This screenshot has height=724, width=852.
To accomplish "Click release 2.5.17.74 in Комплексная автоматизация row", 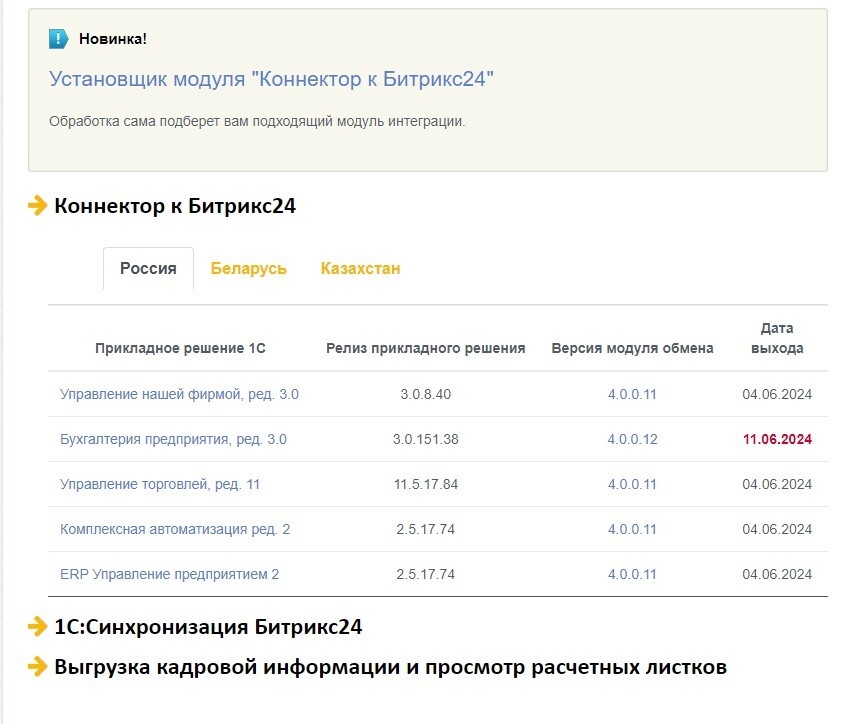I will (425, 529).
